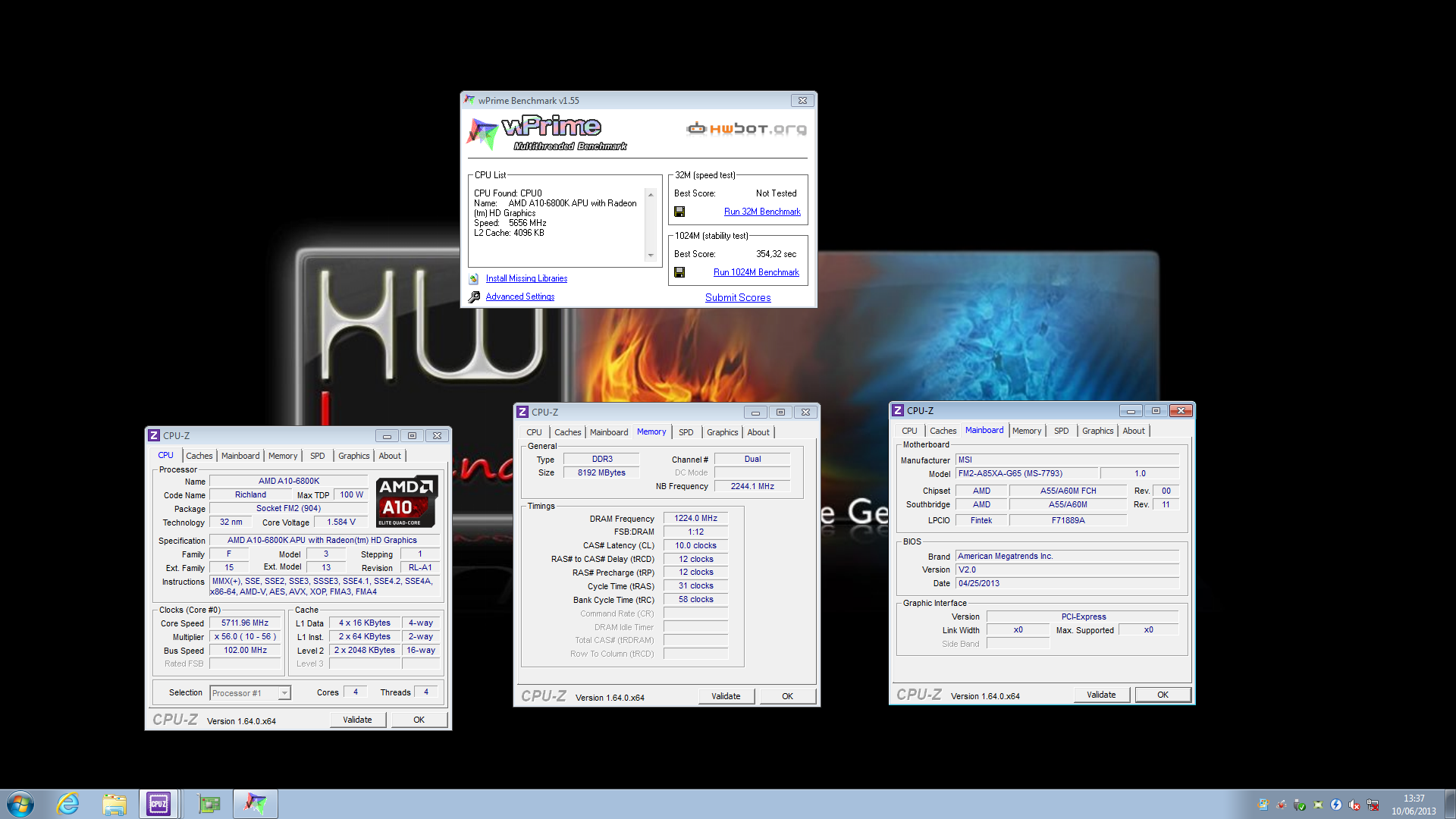Click the HWBOT.org logo in wPrime
Viewport: 1456px width, 819px height.
pyautogui.click(x=746, y=129)
